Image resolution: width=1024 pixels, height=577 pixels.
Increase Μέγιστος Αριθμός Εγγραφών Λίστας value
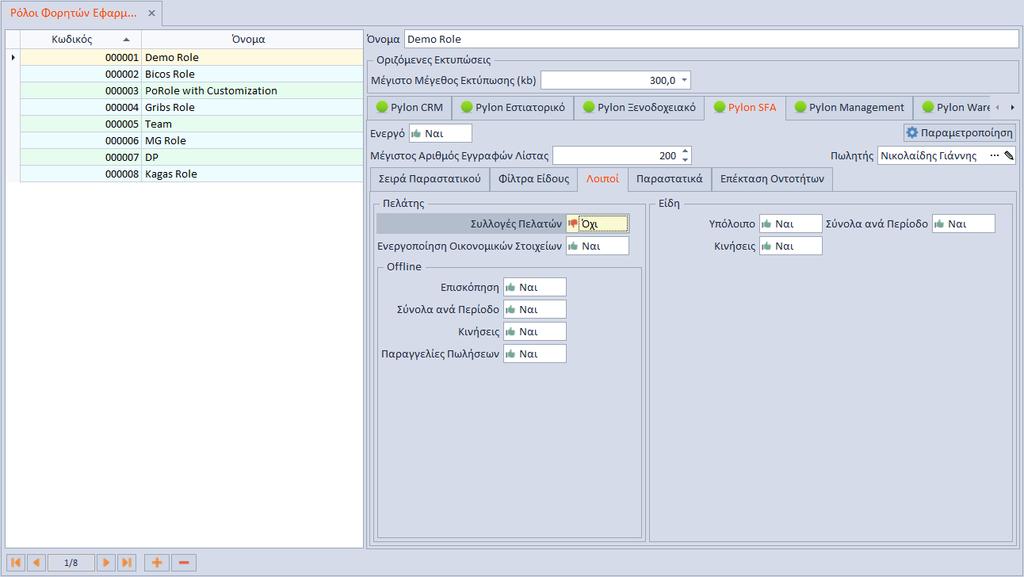pos(685,151)
